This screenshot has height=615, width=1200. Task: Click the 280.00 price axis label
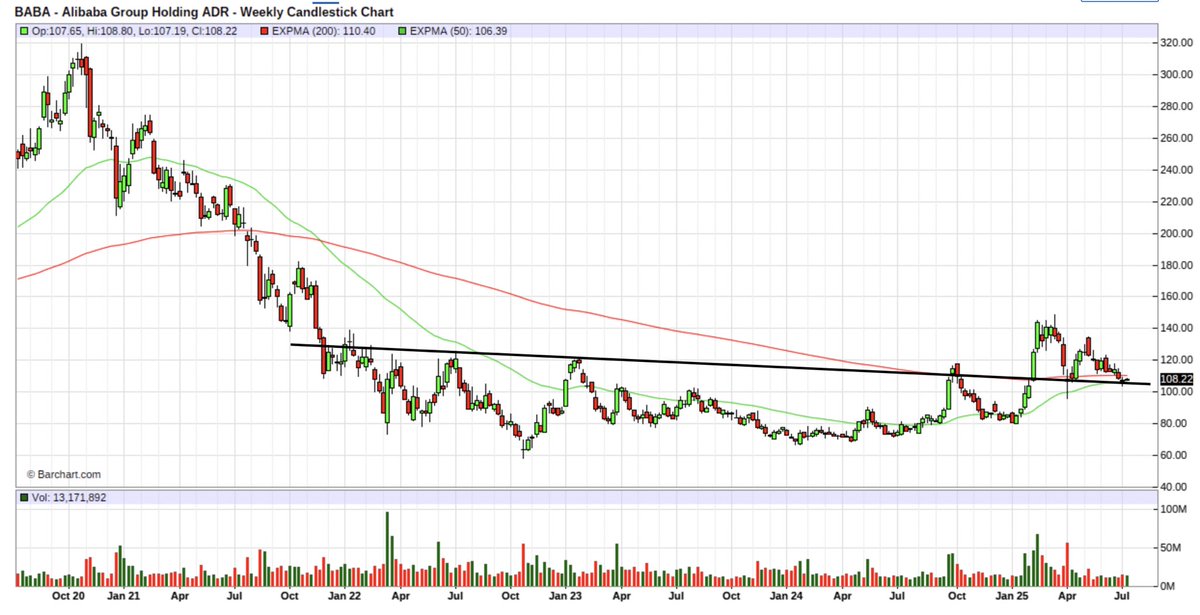(1175, 106)
